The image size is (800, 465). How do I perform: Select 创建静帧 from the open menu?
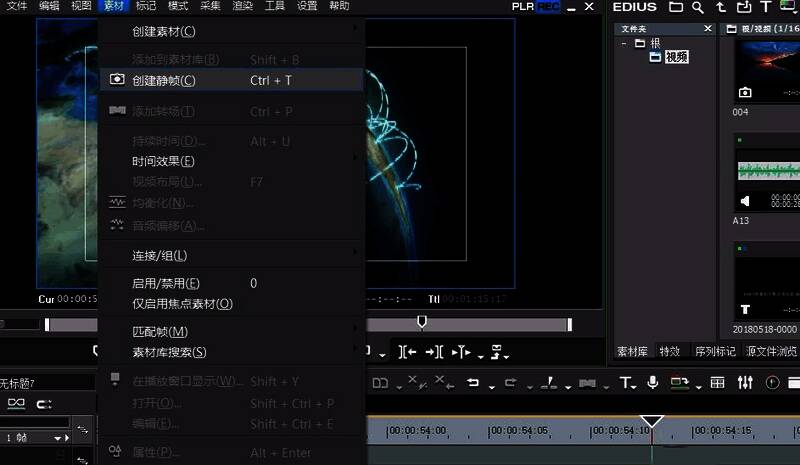(164, 80)
